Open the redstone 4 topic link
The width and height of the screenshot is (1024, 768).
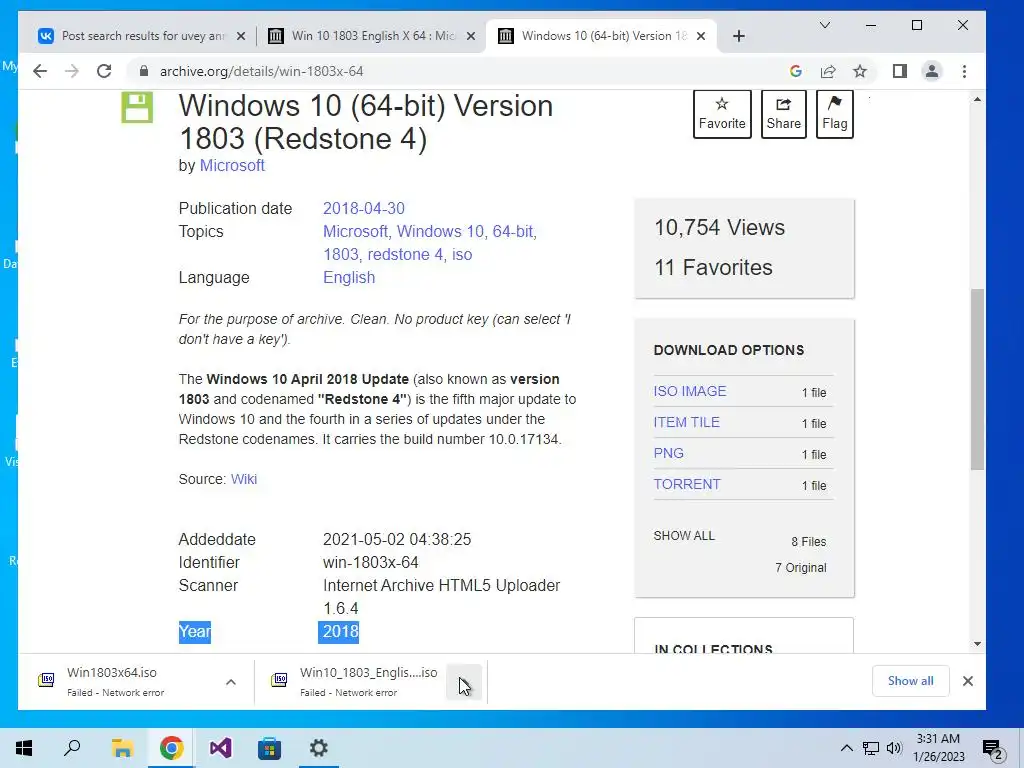pos(405,254)
